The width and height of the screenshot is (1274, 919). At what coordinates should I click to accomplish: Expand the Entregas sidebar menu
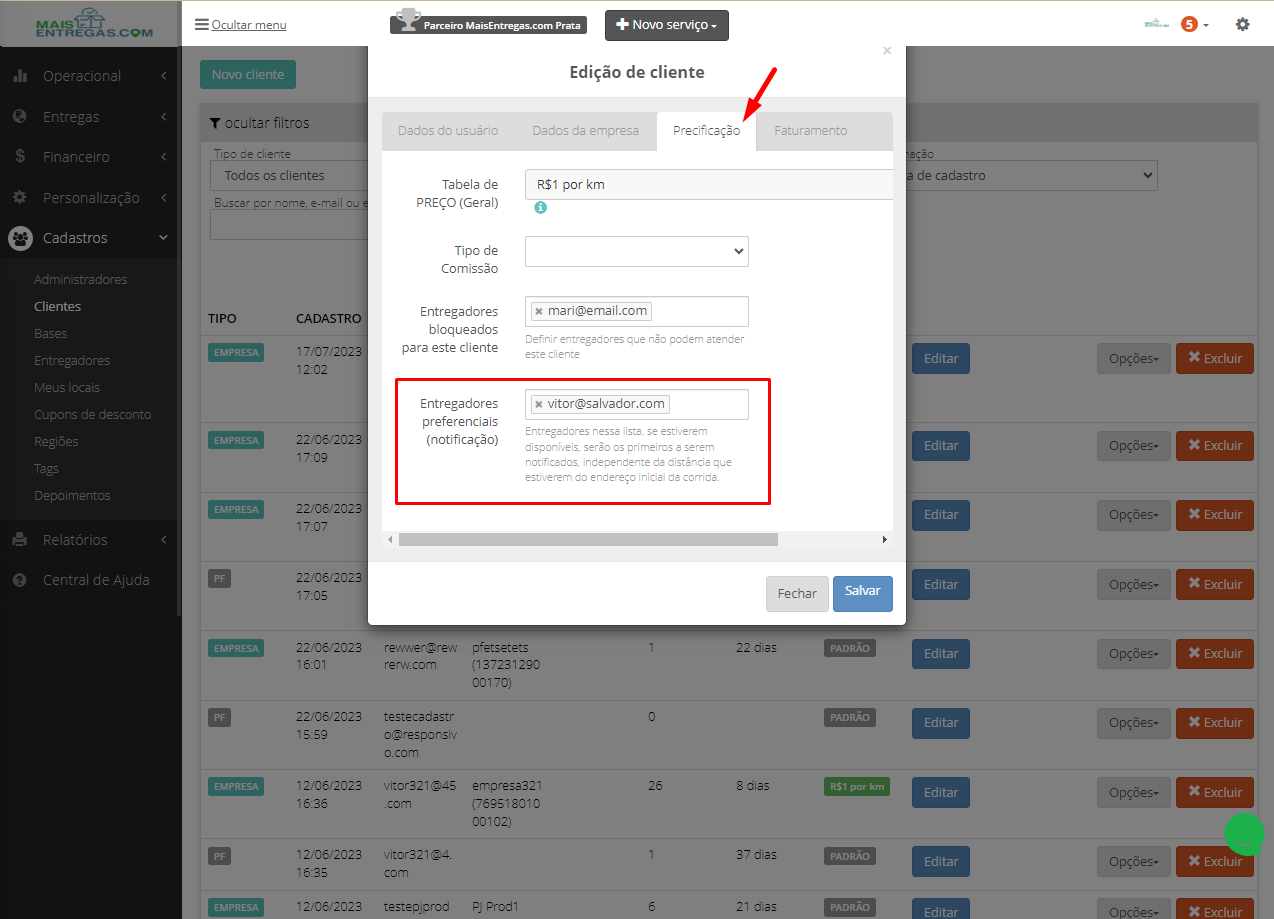(90, 117)
